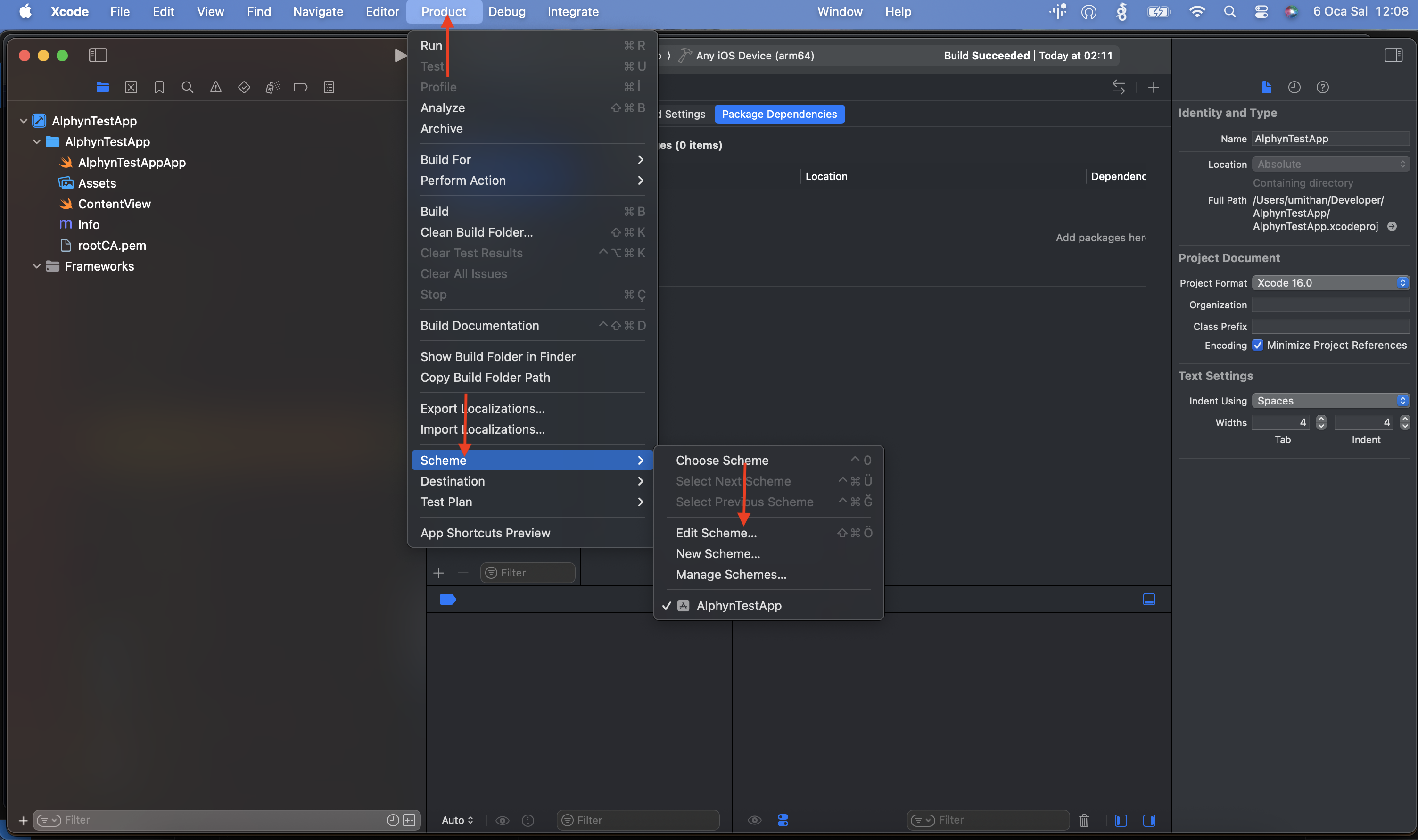Open the Project Format dropdown
The image size is (1418, 840).
1330,282
